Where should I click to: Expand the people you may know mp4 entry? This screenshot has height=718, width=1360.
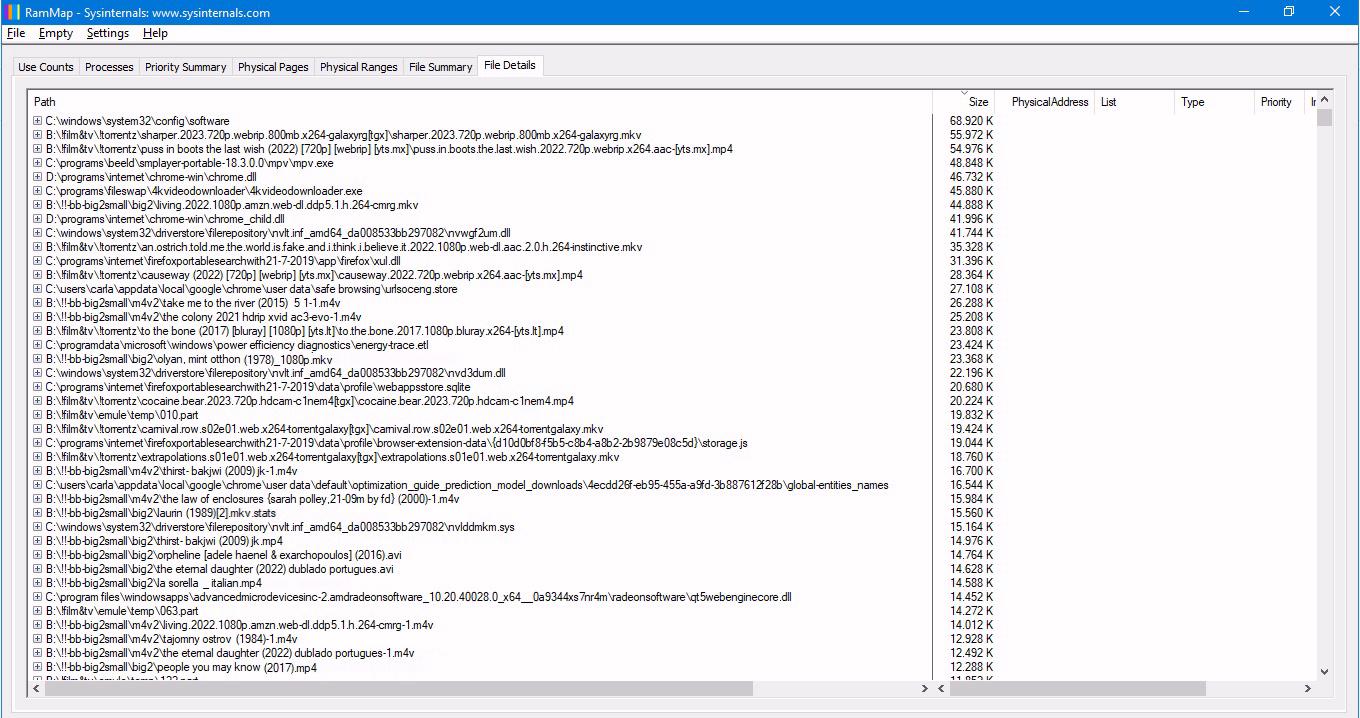(38, 667)
